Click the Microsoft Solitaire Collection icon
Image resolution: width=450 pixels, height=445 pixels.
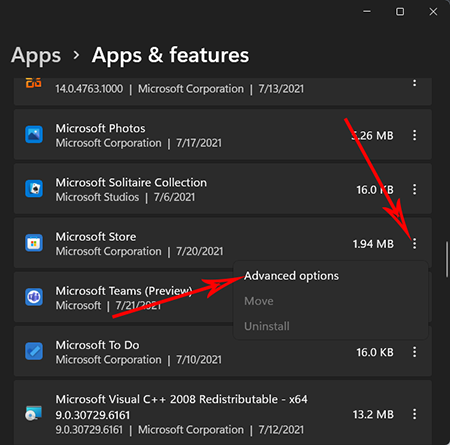34,189
